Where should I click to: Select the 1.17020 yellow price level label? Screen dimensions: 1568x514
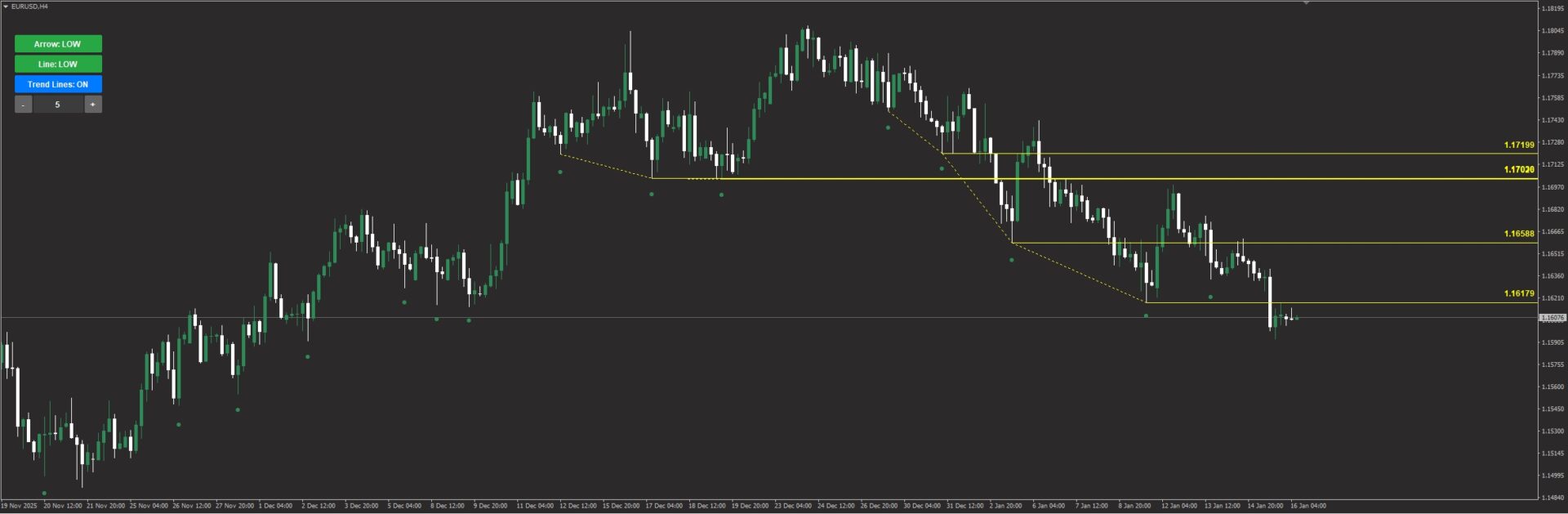(x=1518, y=170)
